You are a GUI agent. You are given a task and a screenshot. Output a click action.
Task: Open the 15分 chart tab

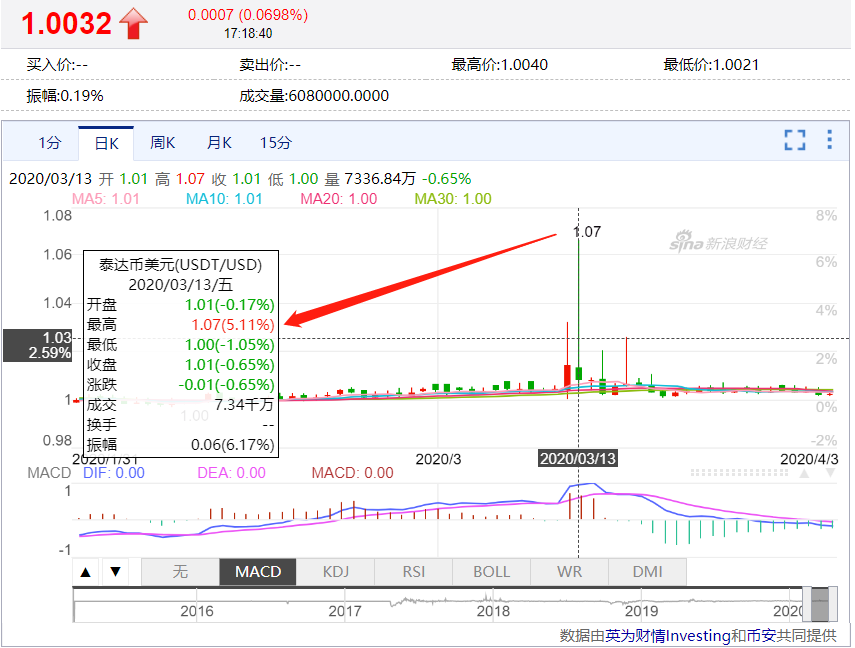point(276,143)
